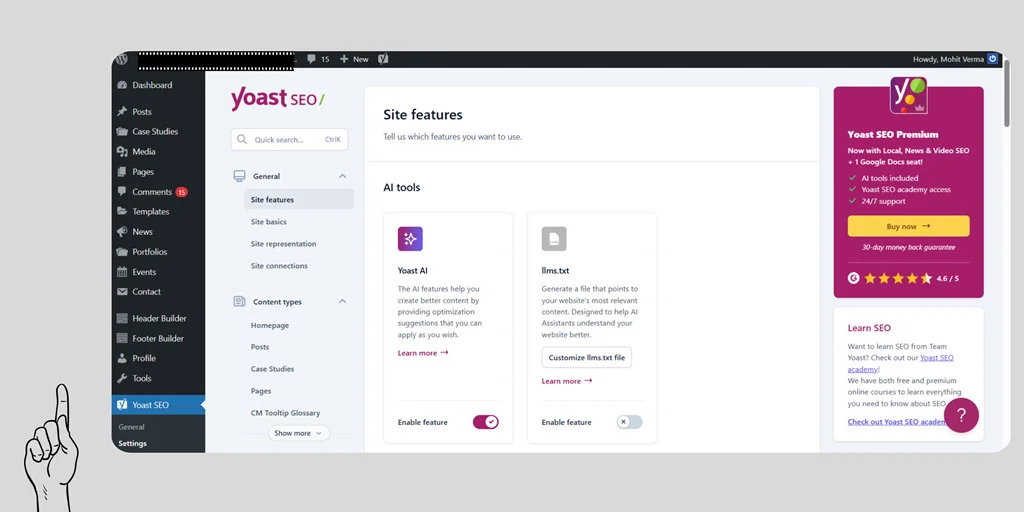Viewport: 1024px width, 512px height.
Task: Expand Show more under content types
Action: 298,433
